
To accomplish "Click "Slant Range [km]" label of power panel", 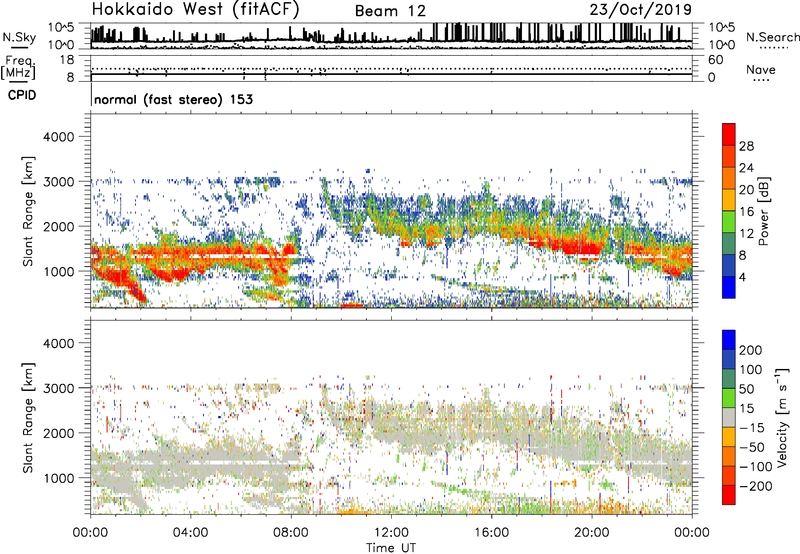I will [28, 211].
